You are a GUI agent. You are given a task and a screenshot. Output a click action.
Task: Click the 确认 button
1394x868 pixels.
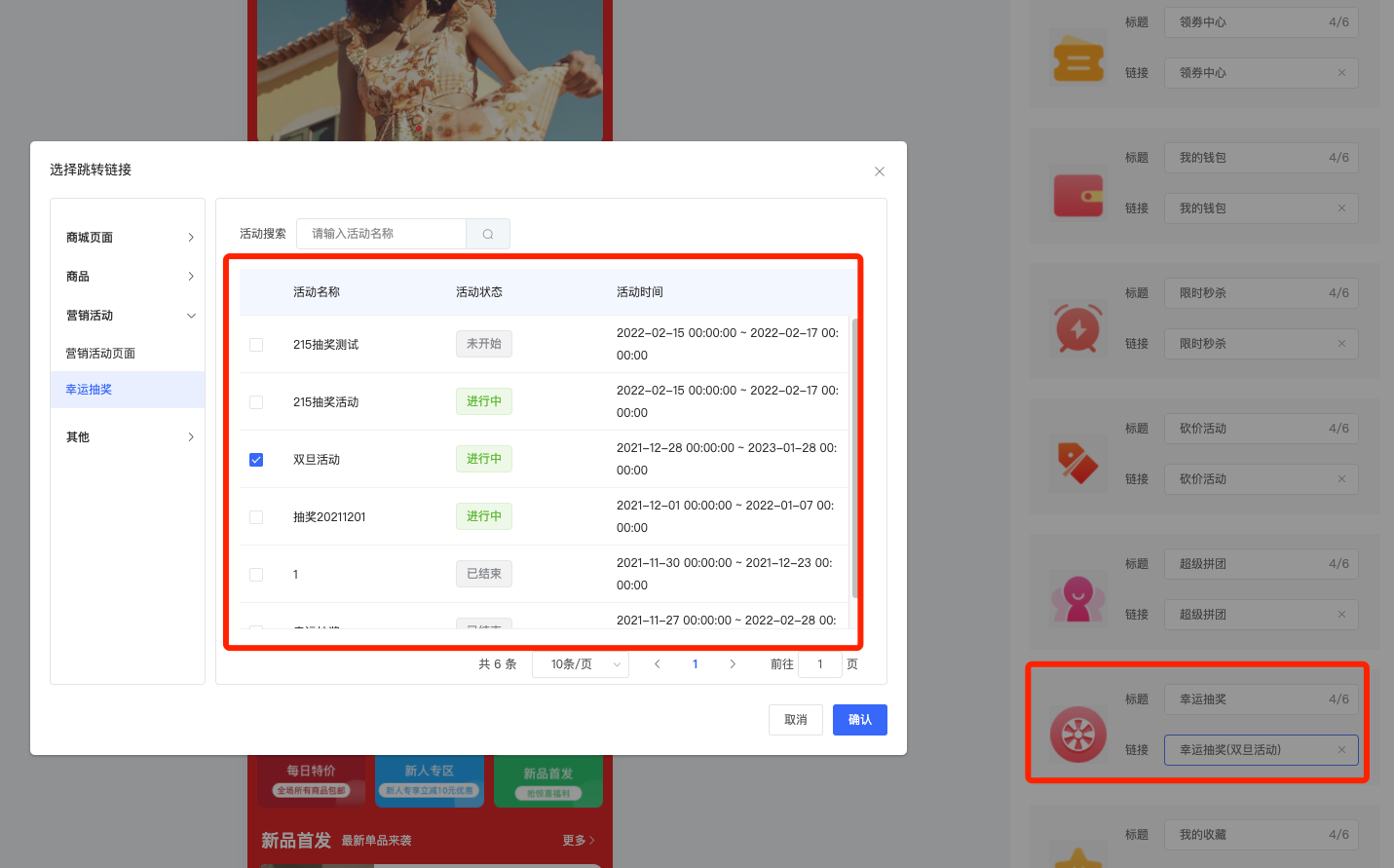pyautogui.click(x=859, y=720)
